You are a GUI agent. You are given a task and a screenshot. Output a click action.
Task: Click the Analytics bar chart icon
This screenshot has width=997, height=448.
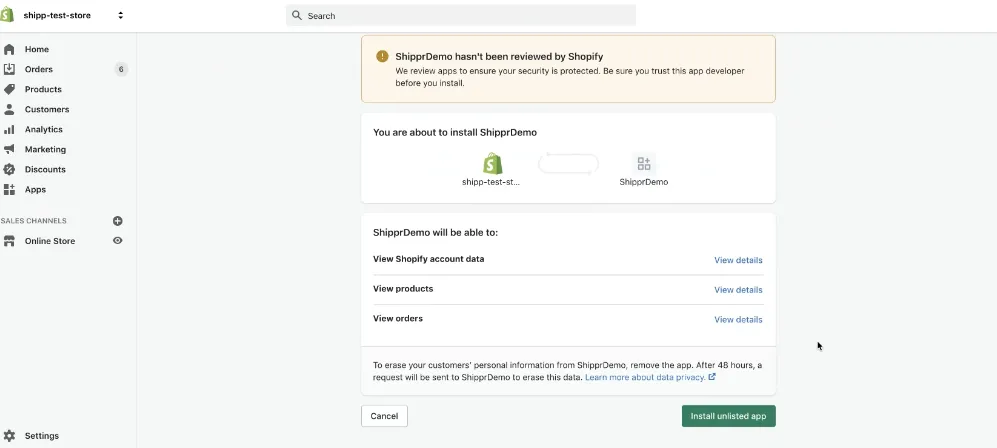[9, 129]
